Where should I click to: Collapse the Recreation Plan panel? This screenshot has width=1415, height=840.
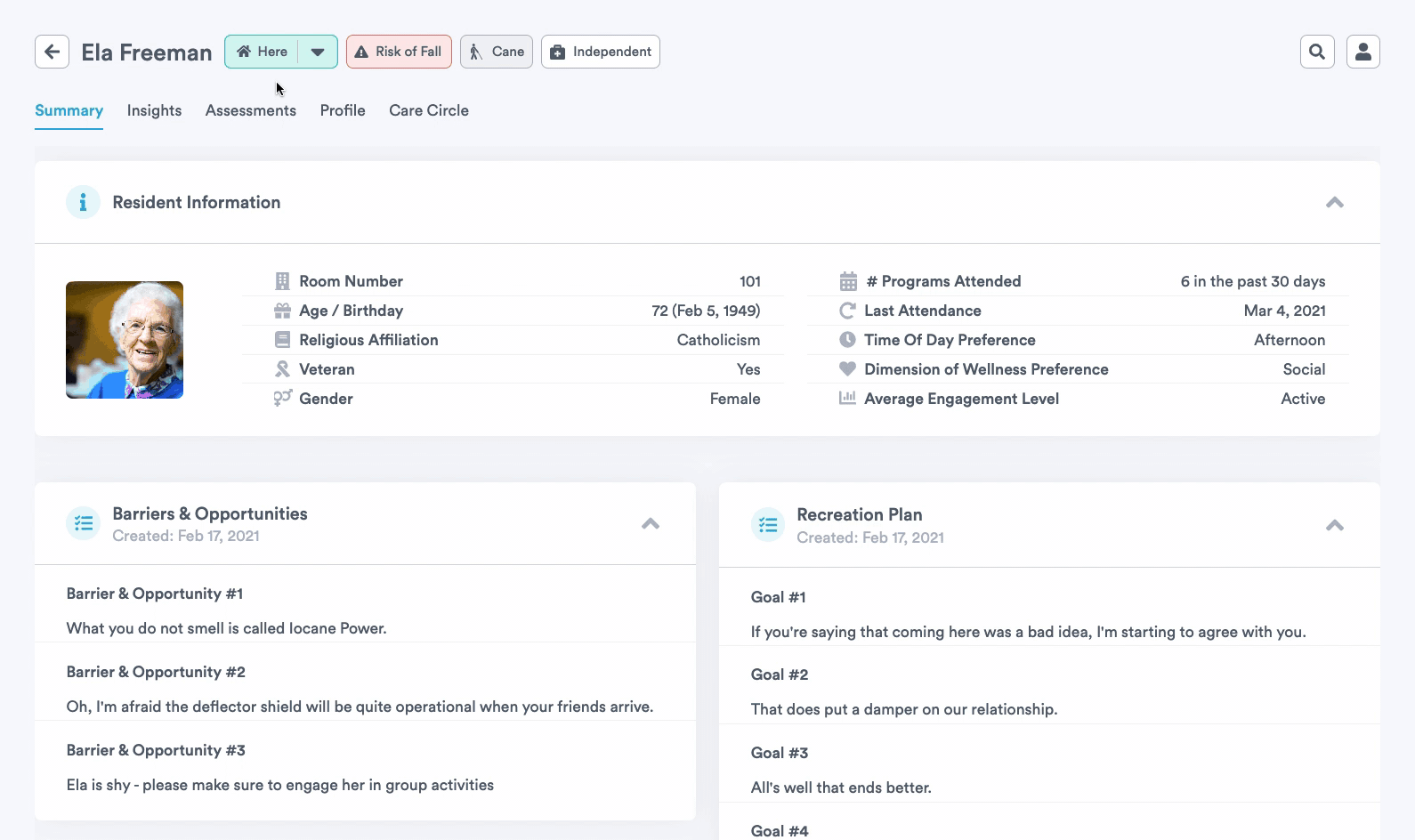point(1334,525)
